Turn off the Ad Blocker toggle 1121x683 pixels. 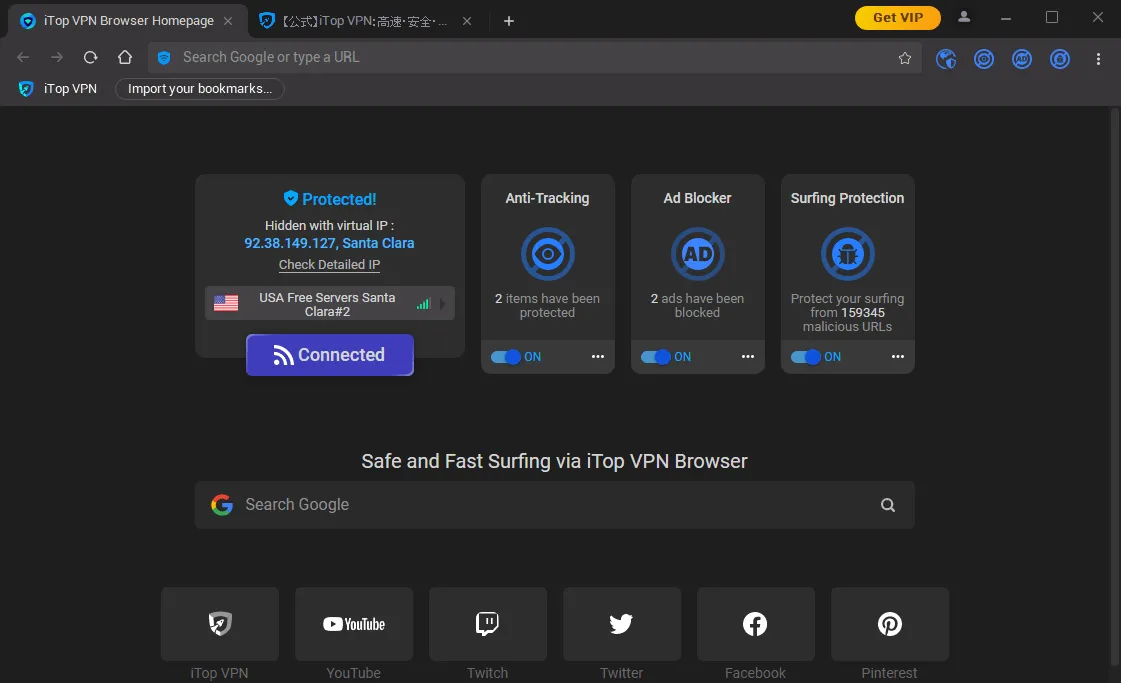point(656,357)
